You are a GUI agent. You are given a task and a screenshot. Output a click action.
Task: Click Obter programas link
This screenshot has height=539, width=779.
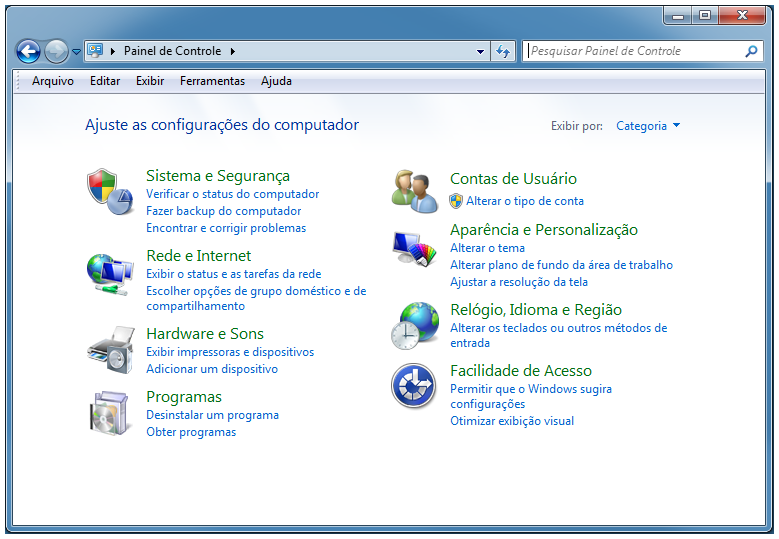pos(191,432)
